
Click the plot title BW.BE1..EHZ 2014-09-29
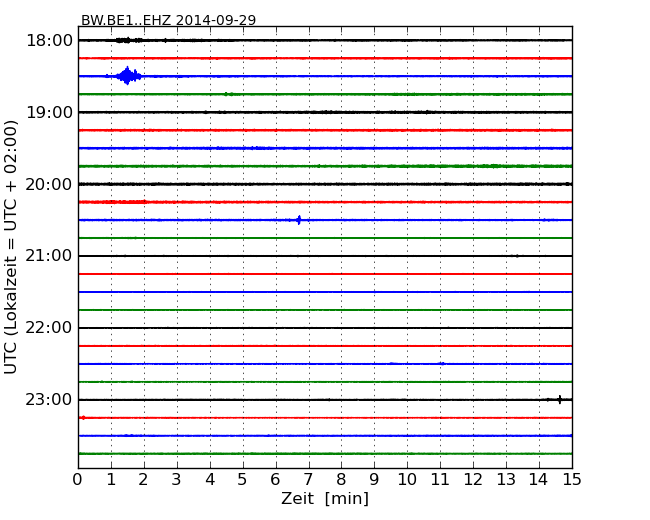click(168, 20)
